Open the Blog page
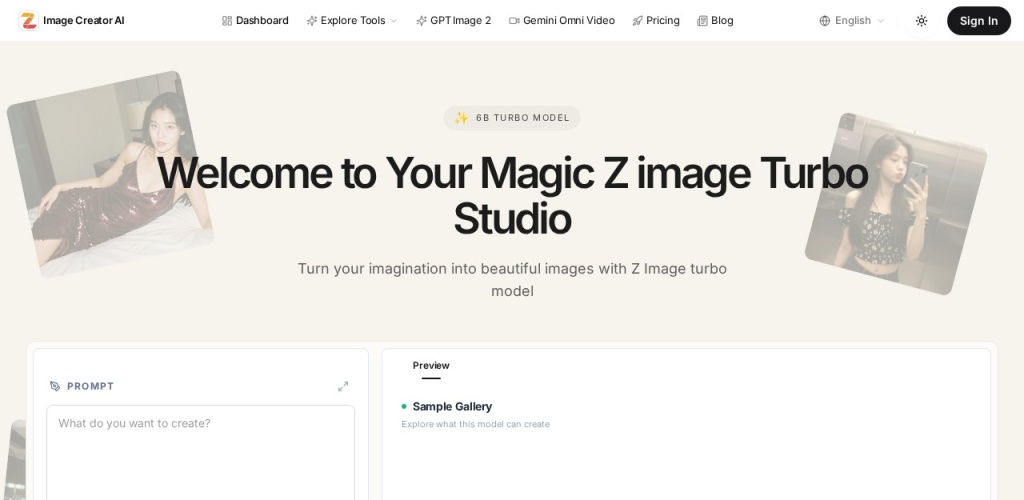 click(x=716, y=21)
